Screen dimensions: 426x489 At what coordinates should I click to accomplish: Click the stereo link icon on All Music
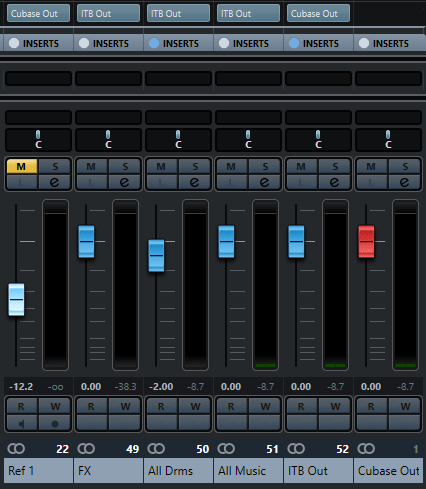tap(226, 449)
